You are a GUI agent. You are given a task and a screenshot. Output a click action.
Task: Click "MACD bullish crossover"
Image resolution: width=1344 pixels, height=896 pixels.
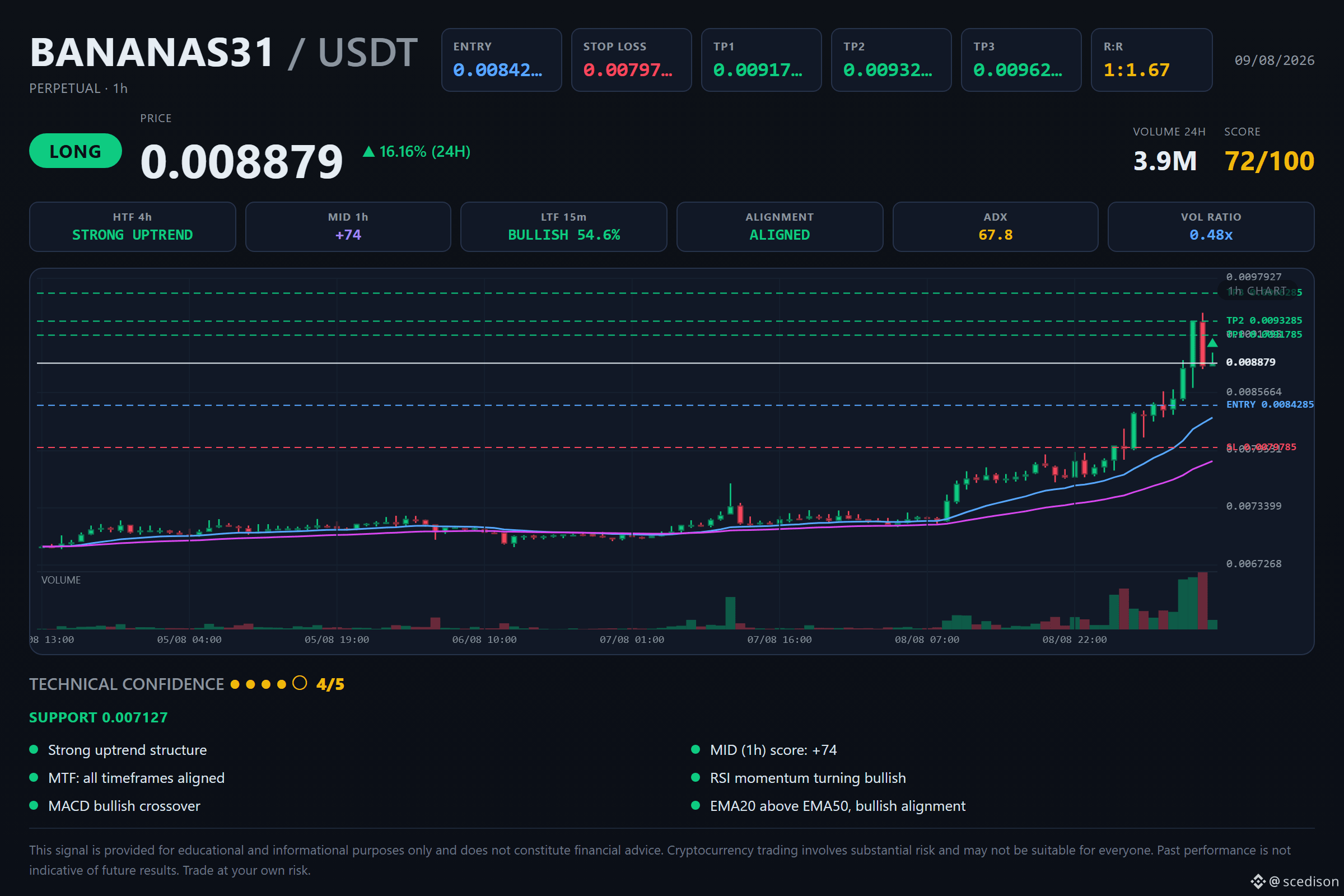click(x=124, y=806)
